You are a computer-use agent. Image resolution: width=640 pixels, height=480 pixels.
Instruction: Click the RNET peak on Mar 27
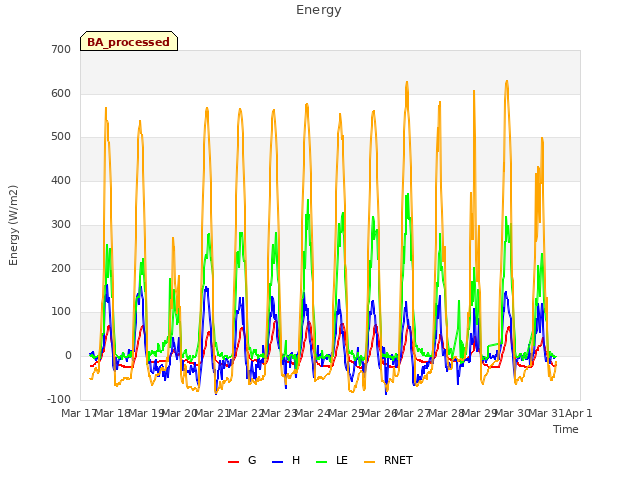click(x=407, y=82)
